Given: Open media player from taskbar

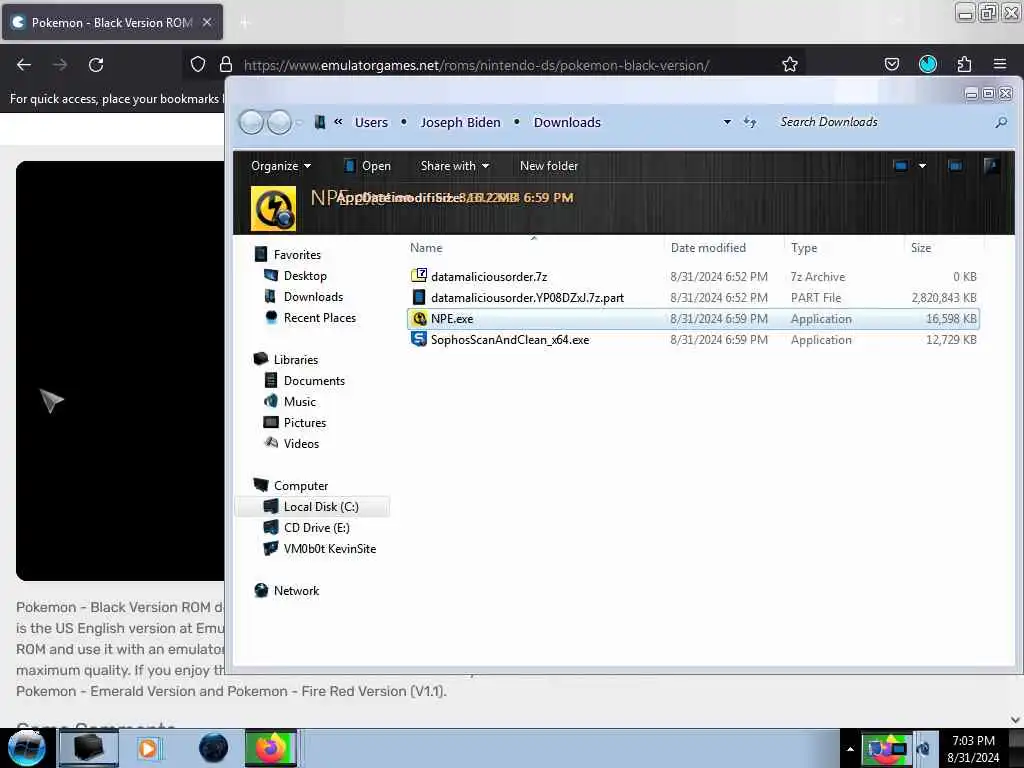Looking at the screenshot, I should [148, 748].
